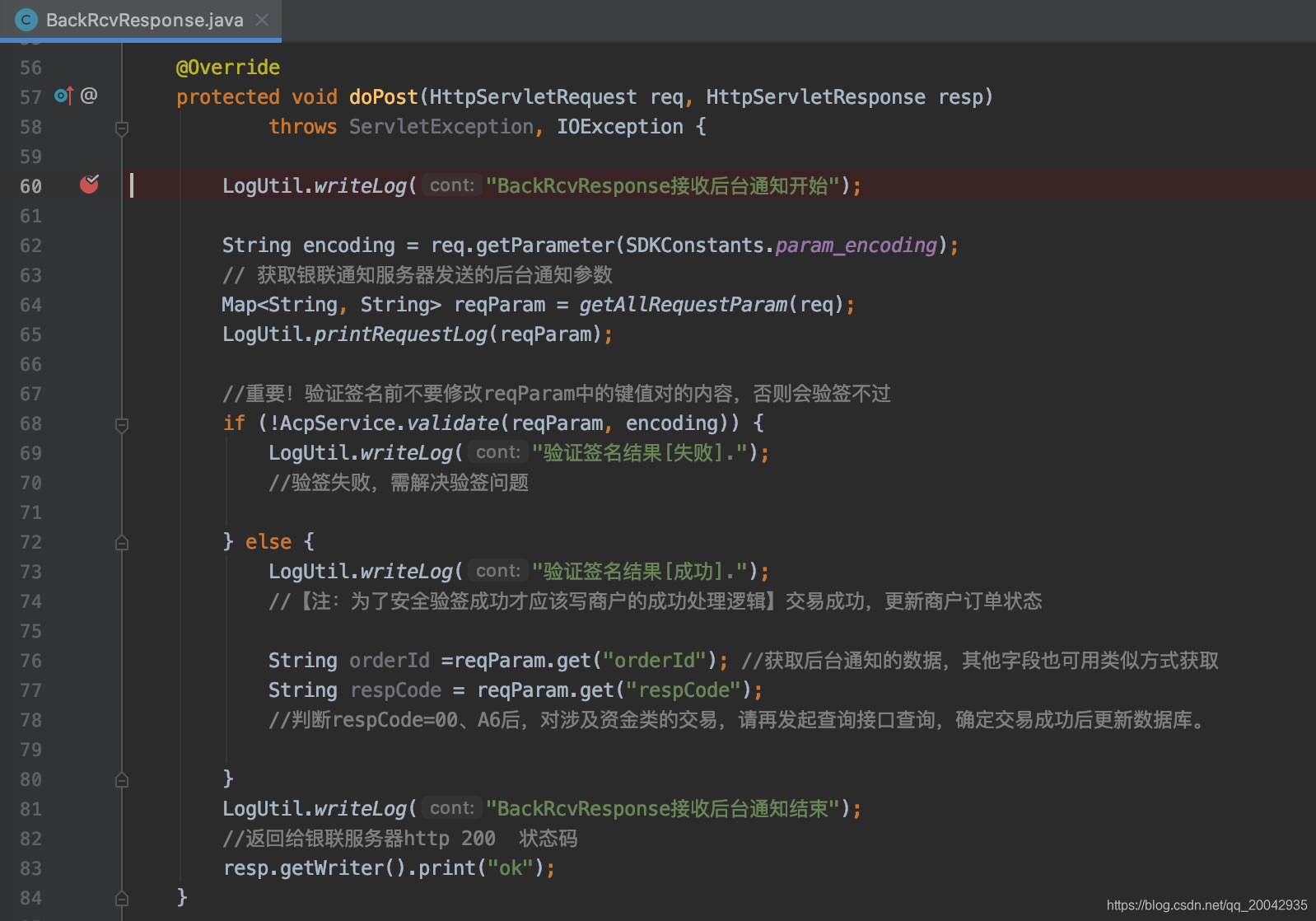Image resolution: width=1316 pixels, height=921 pixels.
Task: Click line number 62 in the gutter
Action: 31,245
